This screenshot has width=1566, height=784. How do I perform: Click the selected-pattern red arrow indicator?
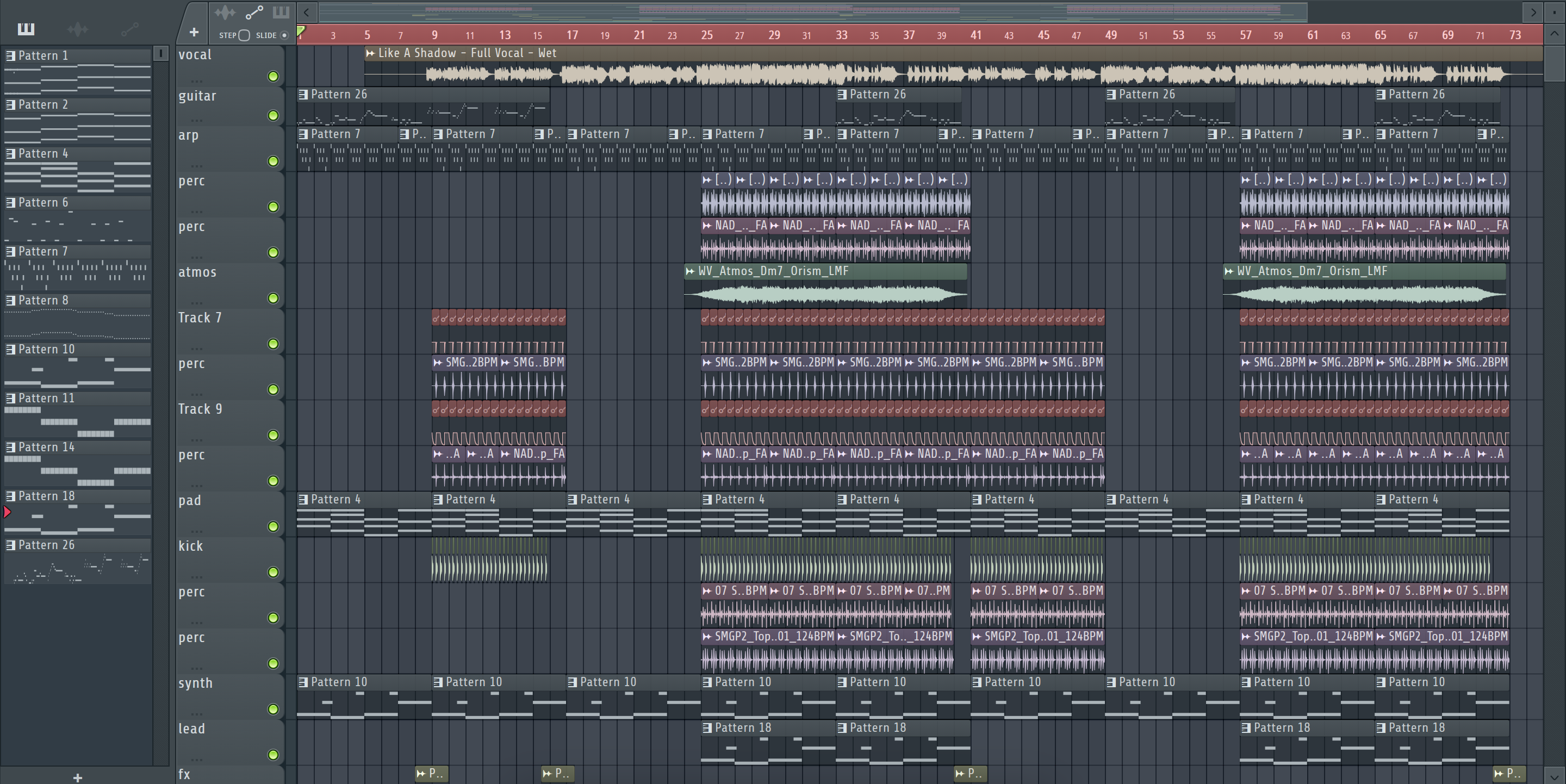click(x=7, y=512)
